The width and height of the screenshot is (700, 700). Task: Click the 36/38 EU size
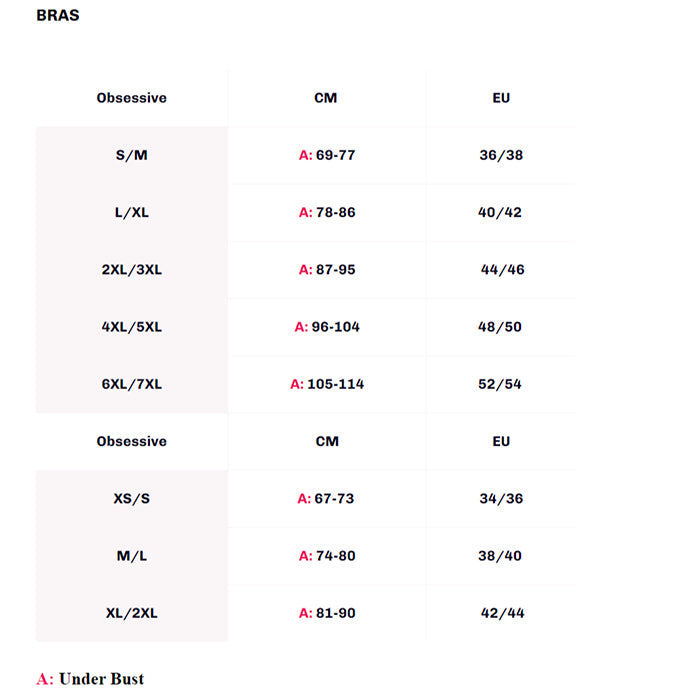click(x=501, y=155)
